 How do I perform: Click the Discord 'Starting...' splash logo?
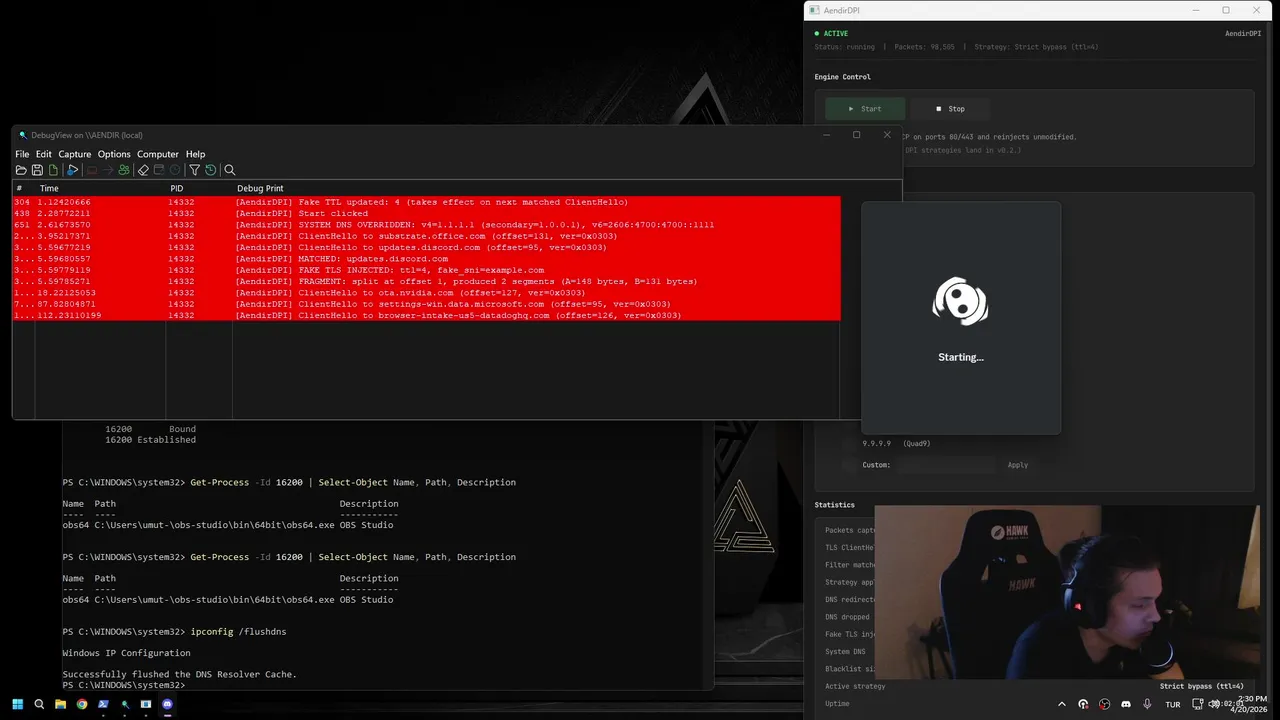click(x=961, y=301)
